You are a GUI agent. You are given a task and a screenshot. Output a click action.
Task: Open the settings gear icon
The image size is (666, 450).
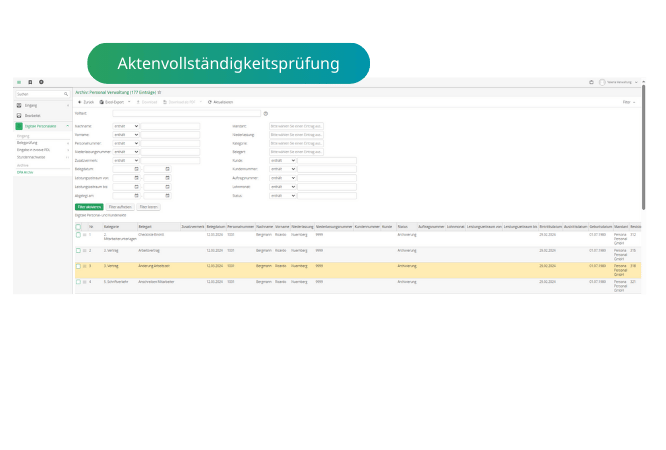coord(41,82)
